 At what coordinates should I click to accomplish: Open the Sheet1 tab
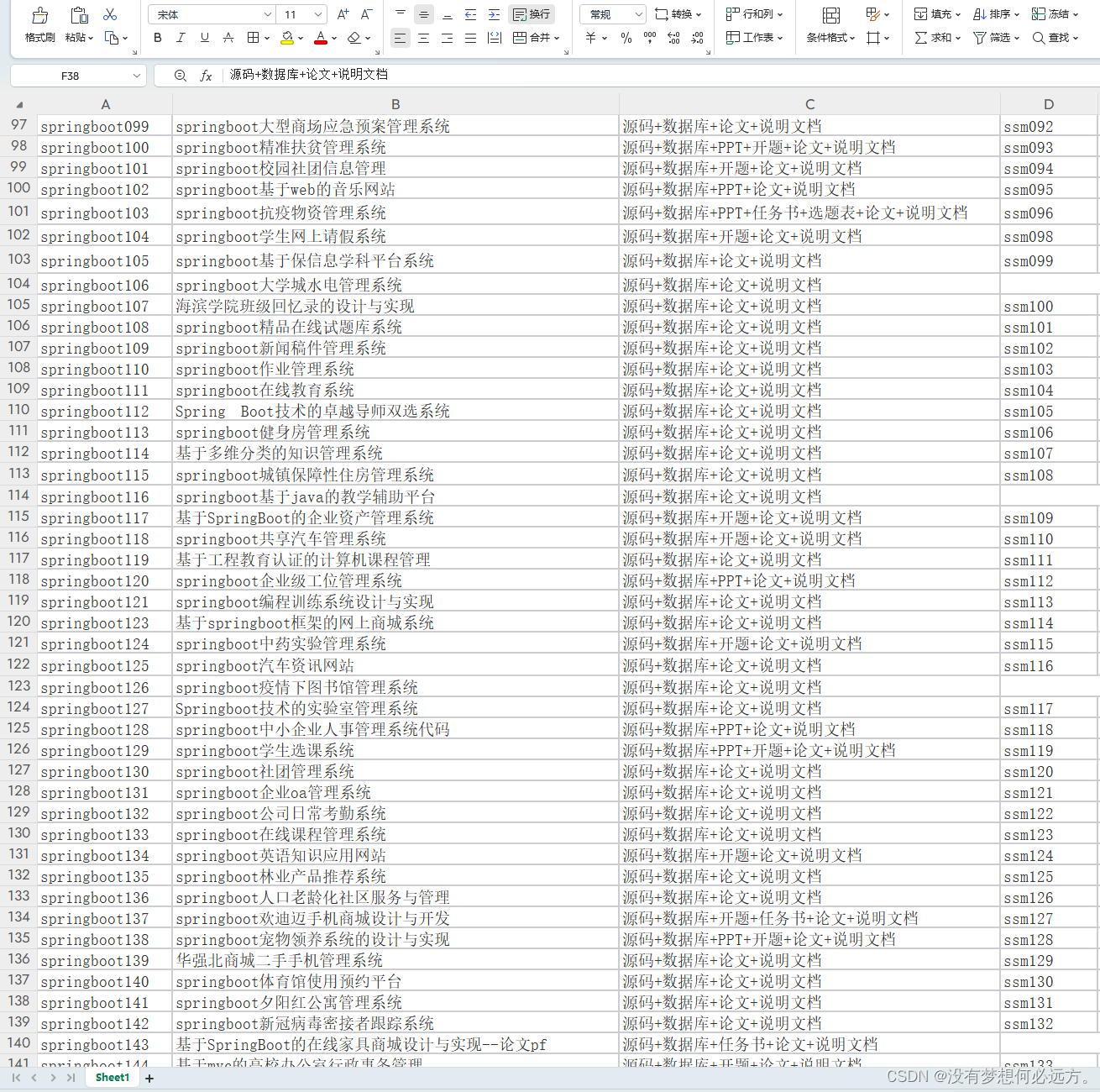(113, 1078)
